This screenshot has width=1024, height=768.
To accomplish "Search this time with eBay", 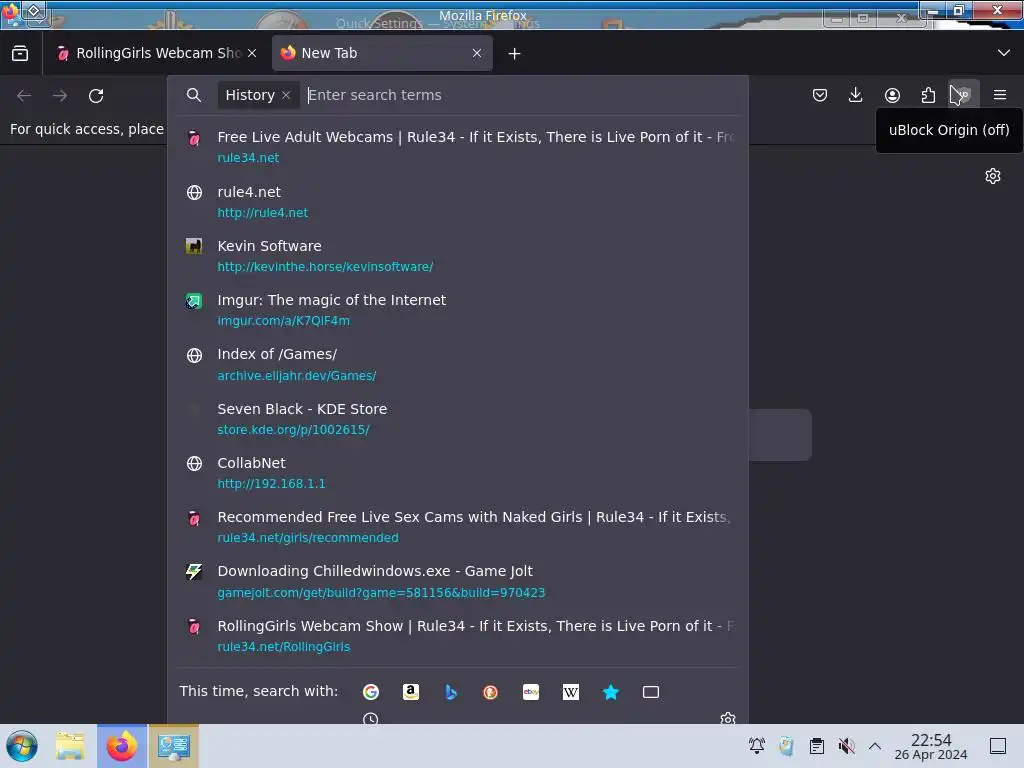I will pyautogui.click(x=531, y=692).
